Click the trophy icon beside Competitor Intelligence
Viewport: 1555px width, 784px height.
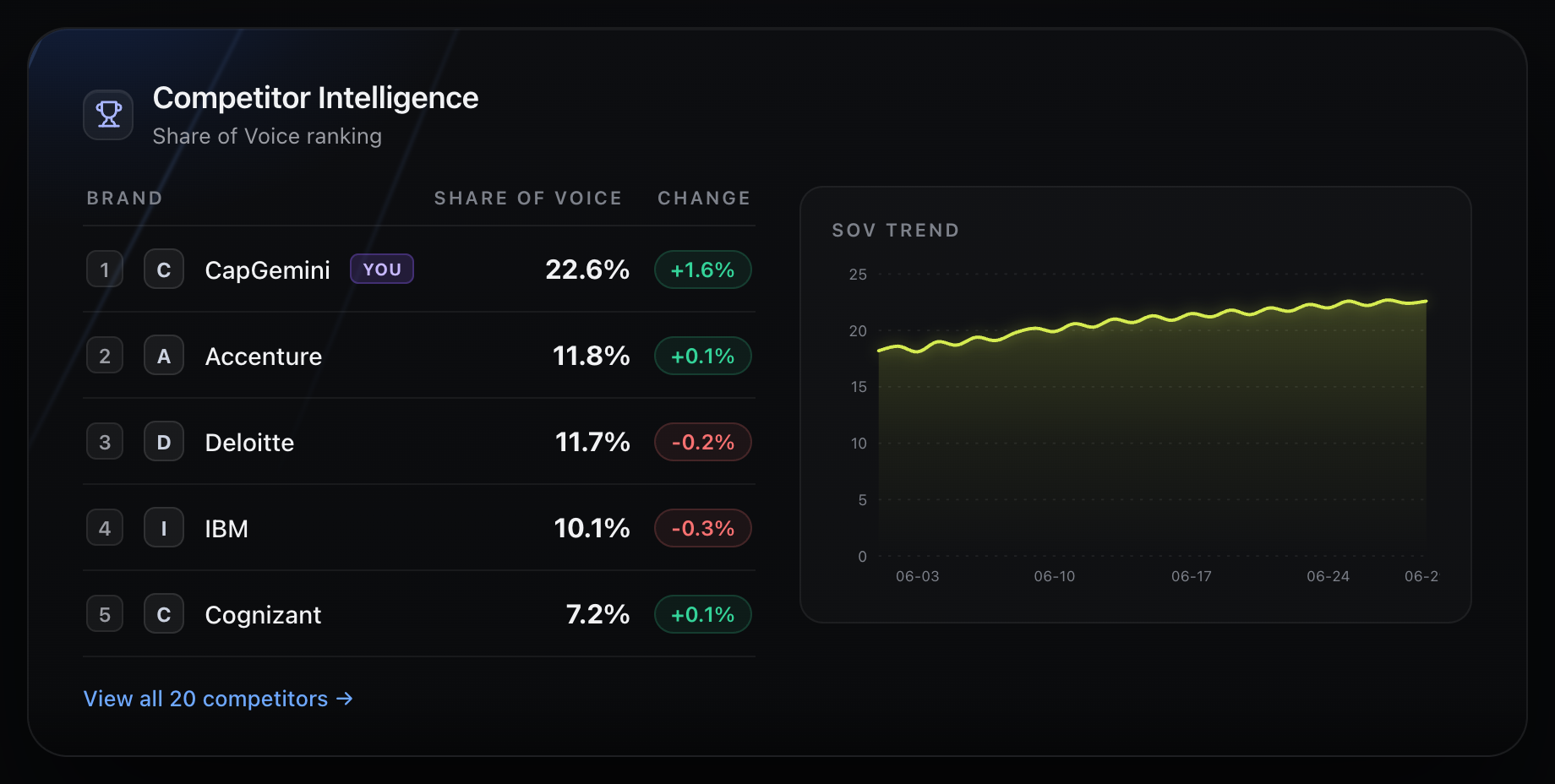coord(108,114)
